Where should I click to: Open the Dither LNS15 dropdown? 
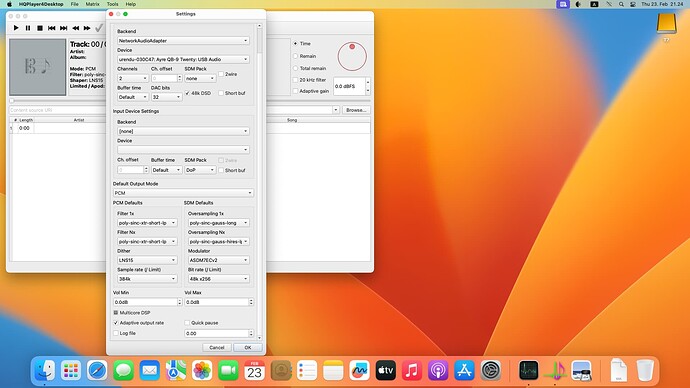(147, 260)
